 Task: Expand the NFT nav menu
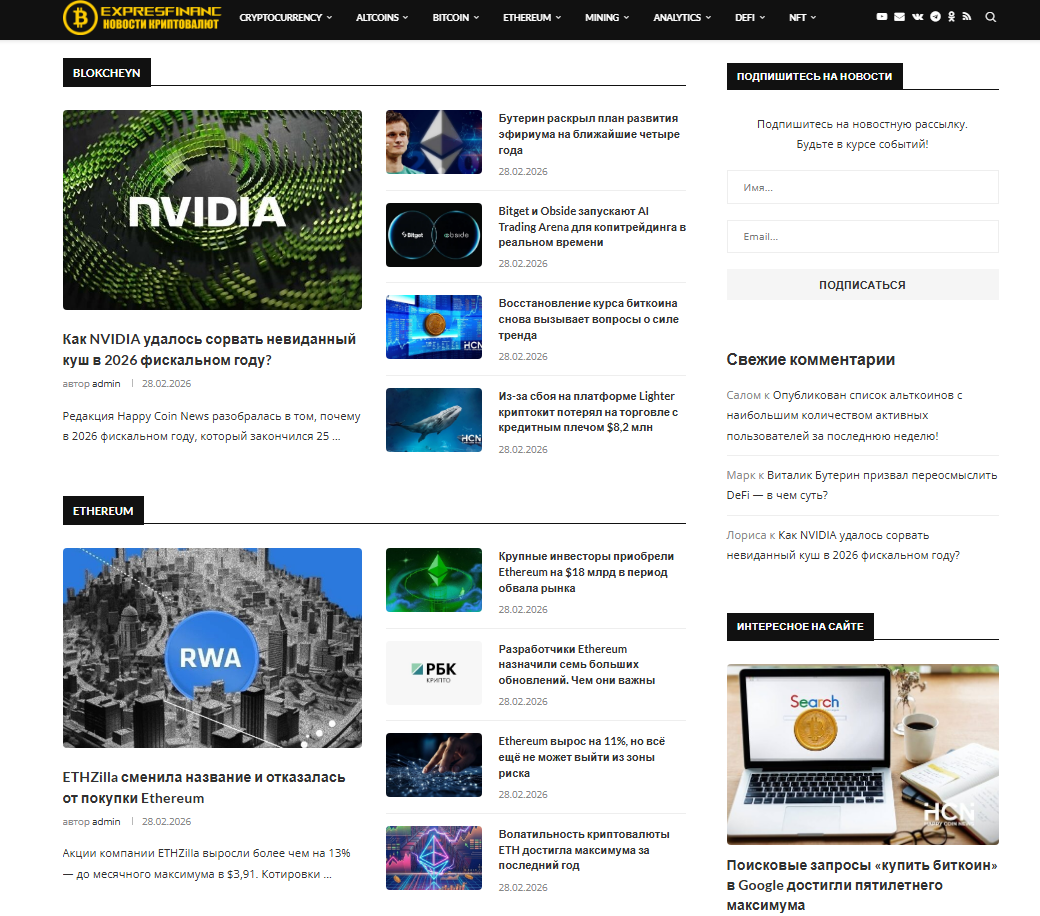803,17
